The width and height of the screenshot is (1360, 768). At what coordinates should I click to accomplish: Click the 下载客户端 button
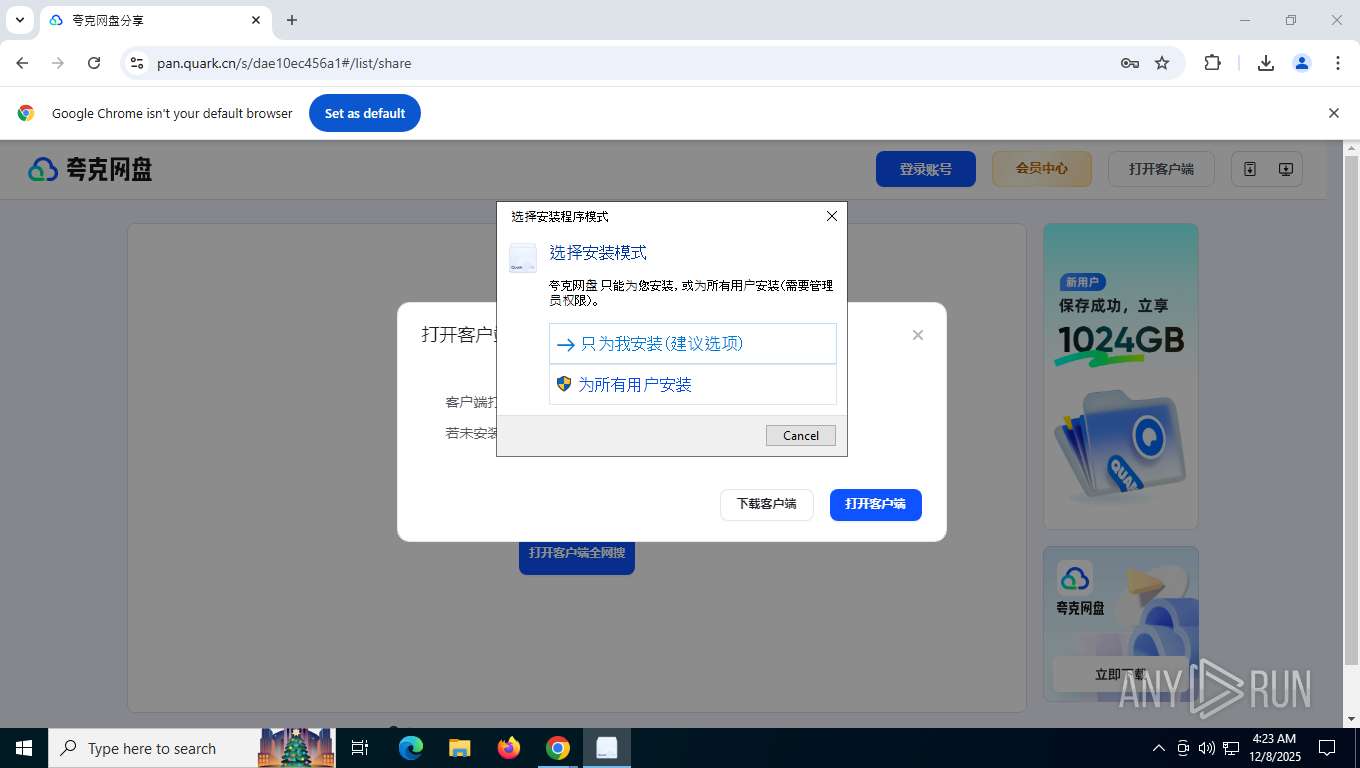click(x=766, y=504)
